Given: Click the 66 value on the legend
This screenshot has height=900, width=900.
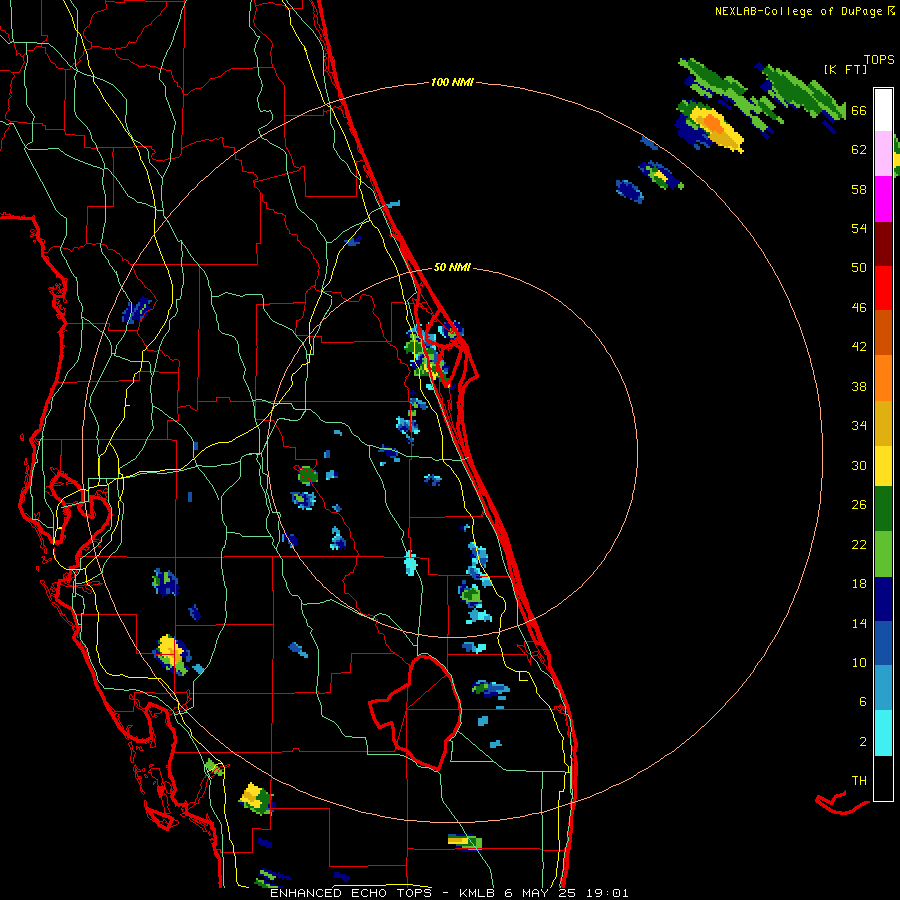Looking at the screenshot, I should 859,111.
